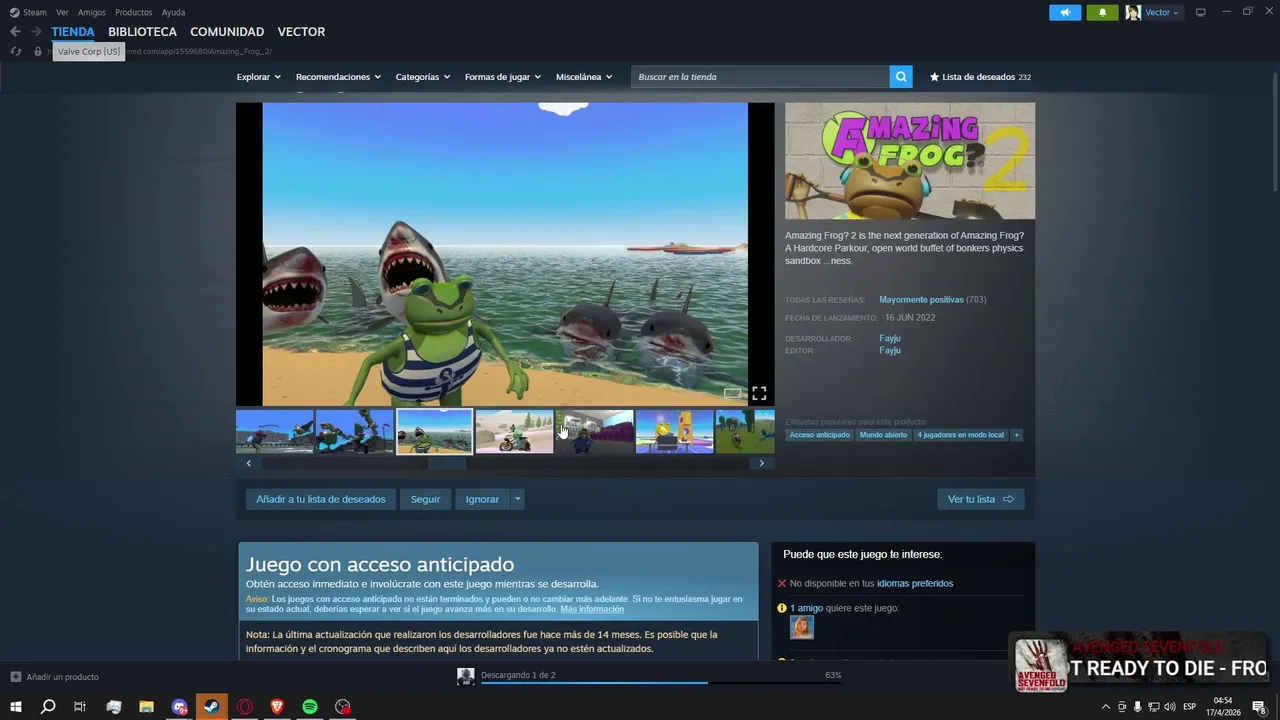The image size is (1280, 720).
Task: Open the Ayuda menu
Action: [x=173, y=12]
